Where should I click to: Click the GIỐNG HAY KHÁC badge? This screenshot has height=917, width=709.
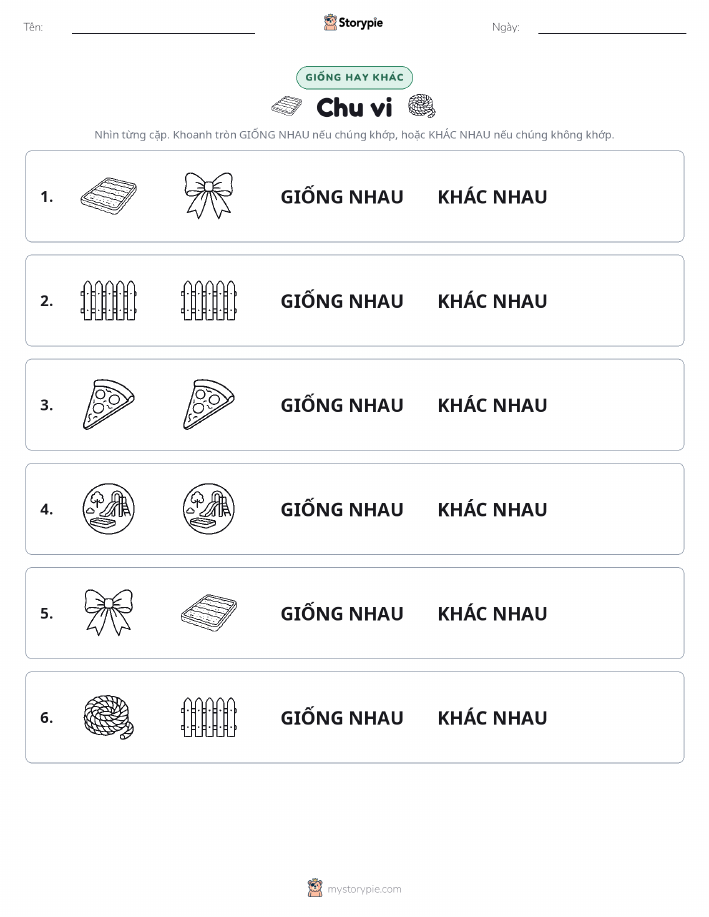(x=354, y=77)
